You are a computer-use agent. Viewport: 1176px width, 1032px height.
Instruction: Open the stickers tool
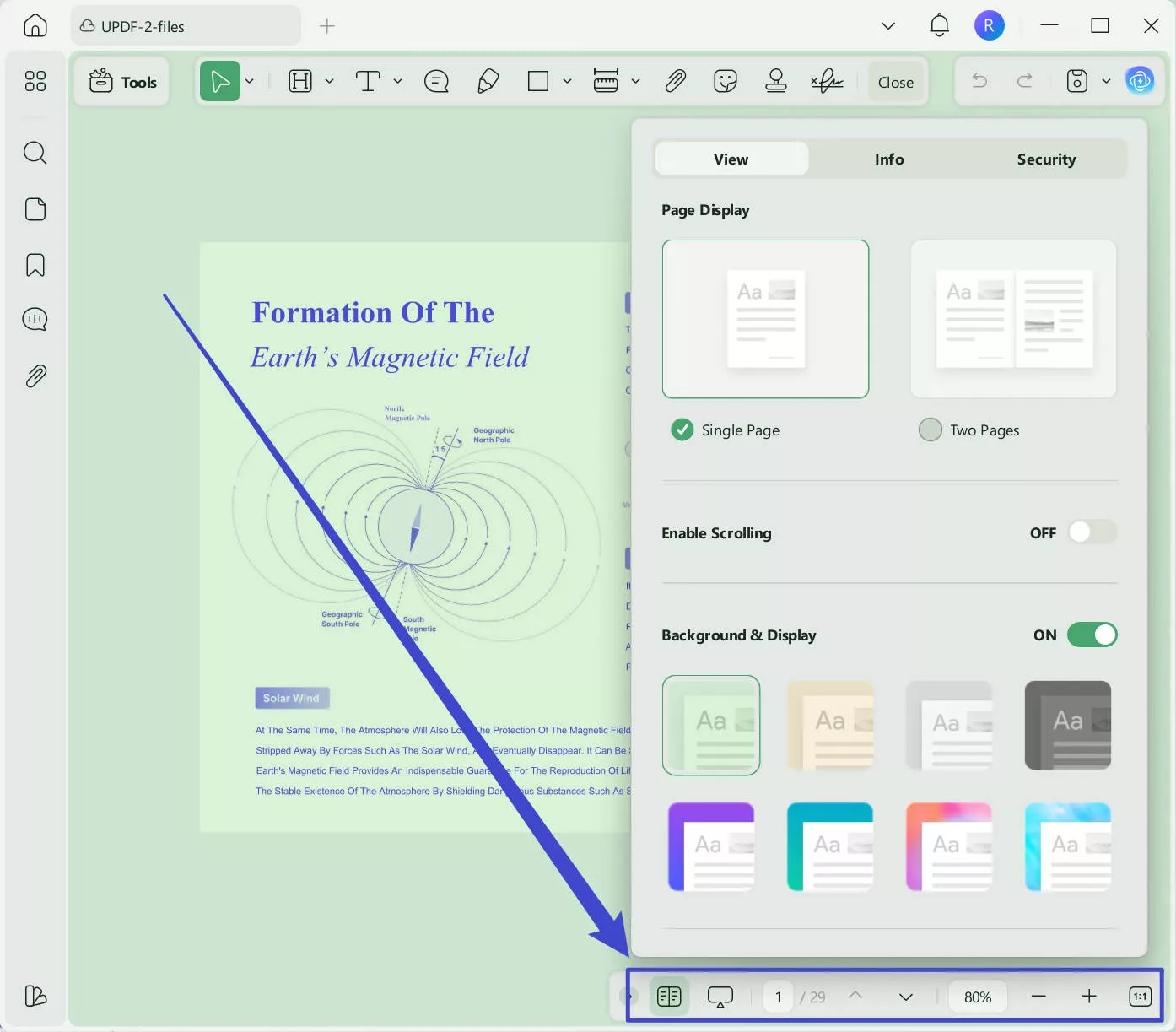tap(726, 82)
